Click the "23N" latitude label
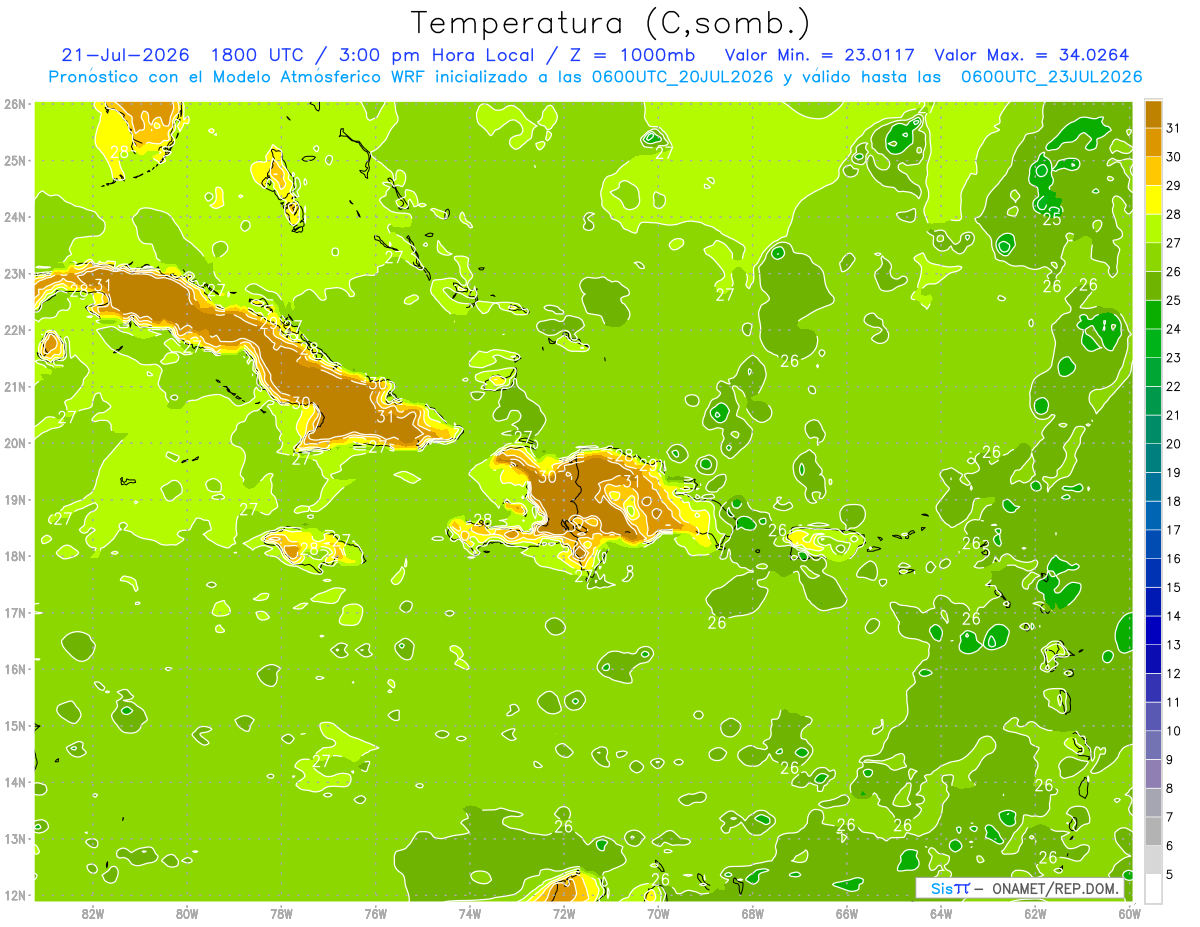This screenshot has height=927, width=1200. 15,273
